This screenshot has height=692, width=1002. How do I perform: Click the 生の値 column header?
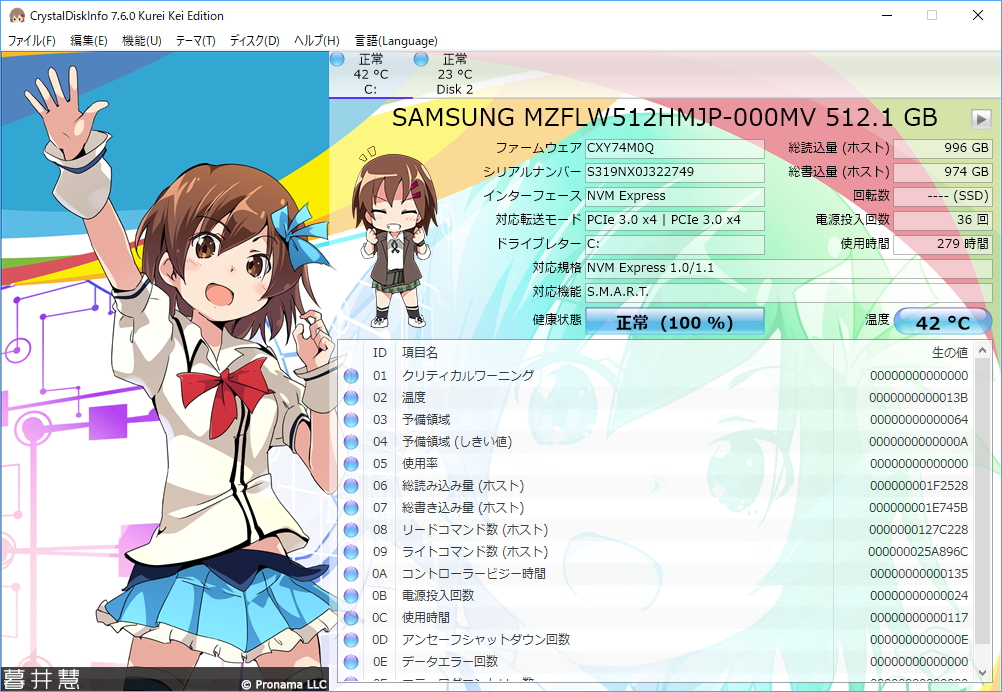click(904, 353)
